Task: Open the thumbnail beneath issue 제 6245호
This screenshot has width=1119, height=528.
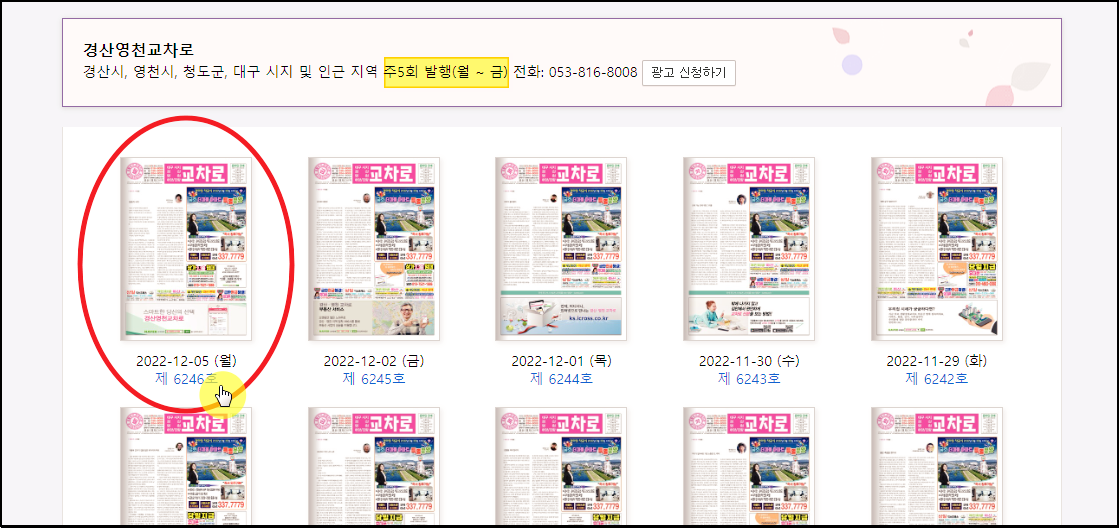Action: [x=373, y=467]
